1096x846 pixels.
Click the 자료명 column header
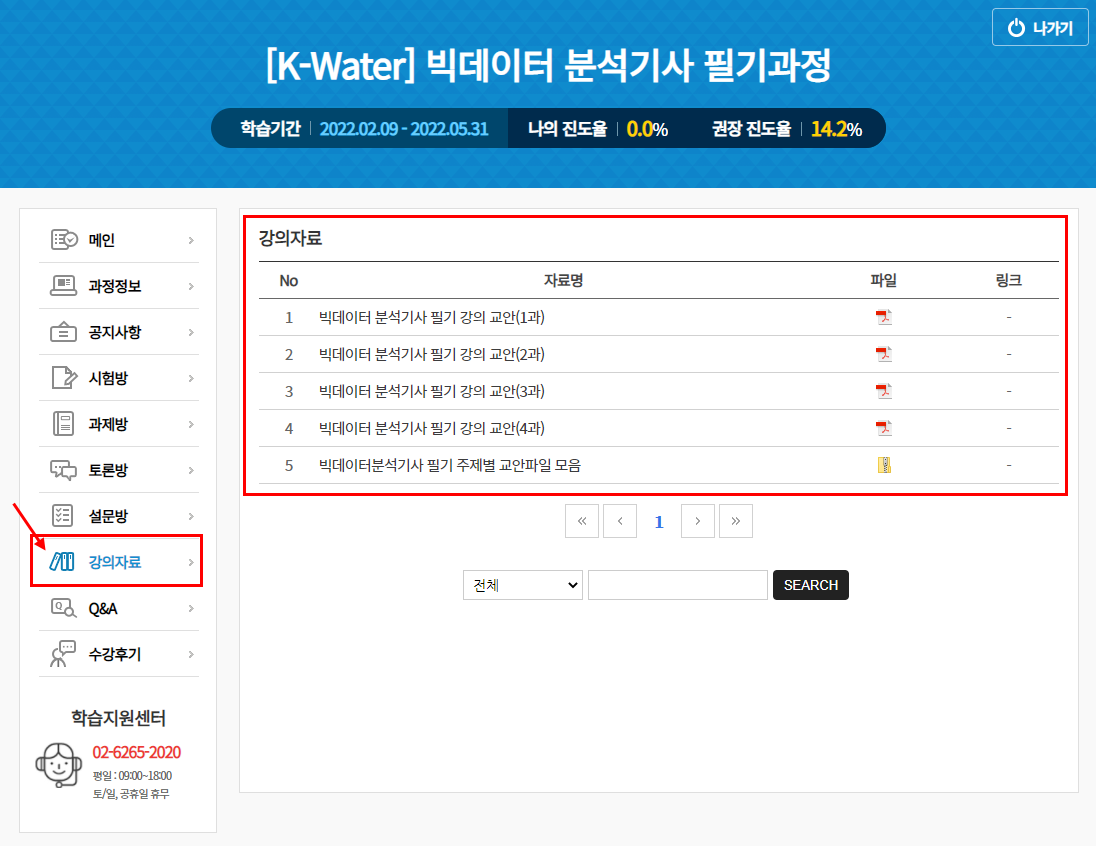[563, 280]
